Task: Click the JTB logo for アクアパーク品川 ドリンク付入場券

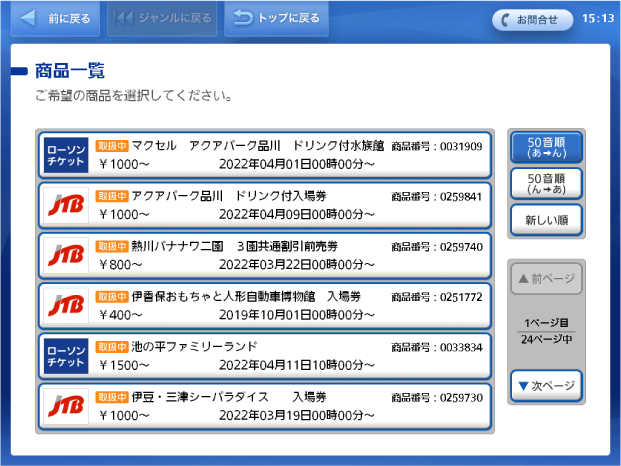Action: [x=66, y=205]
